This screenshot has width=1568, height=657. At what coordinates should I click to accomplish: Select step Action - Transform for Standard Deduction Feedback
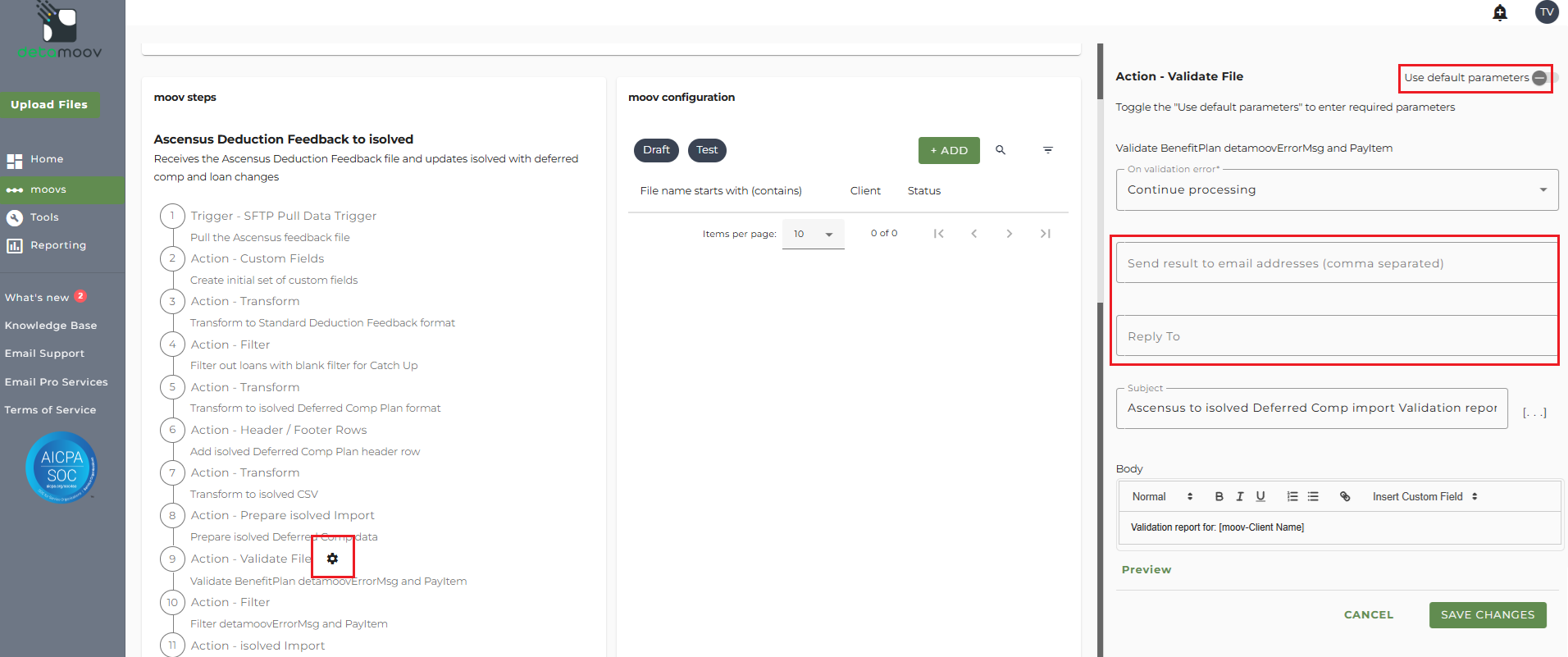244,301
